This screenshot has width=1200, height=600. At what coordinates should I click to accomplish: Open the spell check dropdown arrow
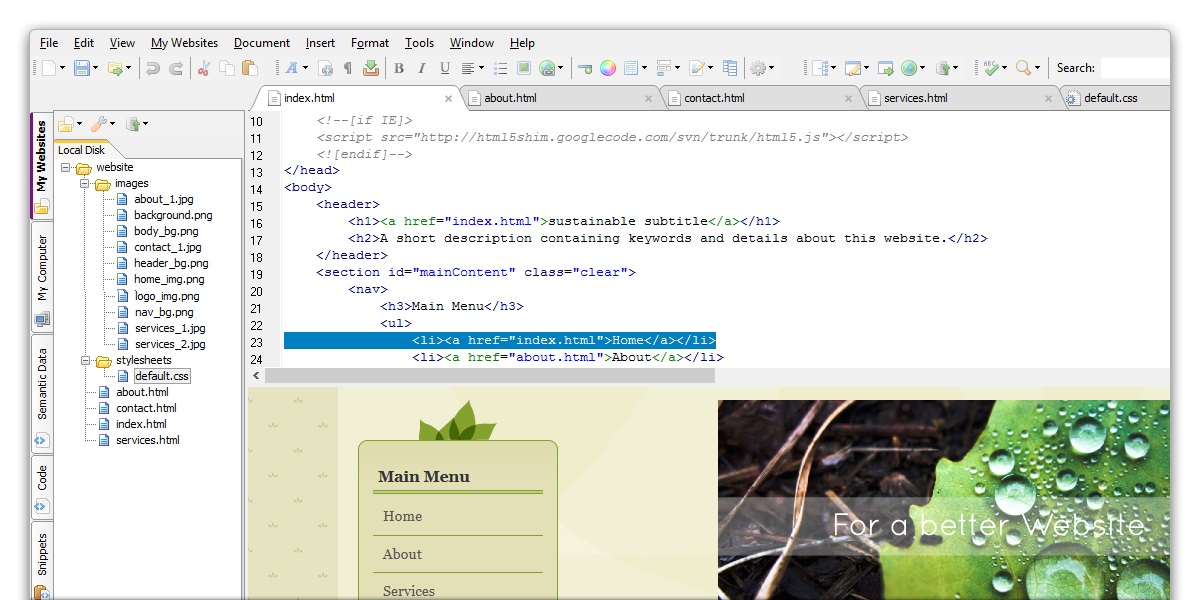(1003, 69)
